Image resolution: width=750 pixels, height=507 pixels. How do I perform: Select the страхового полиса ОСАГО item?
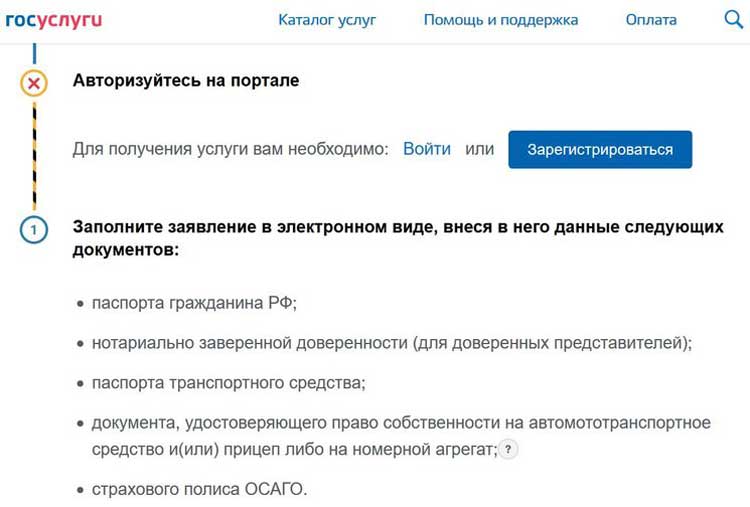click(199, 489)
